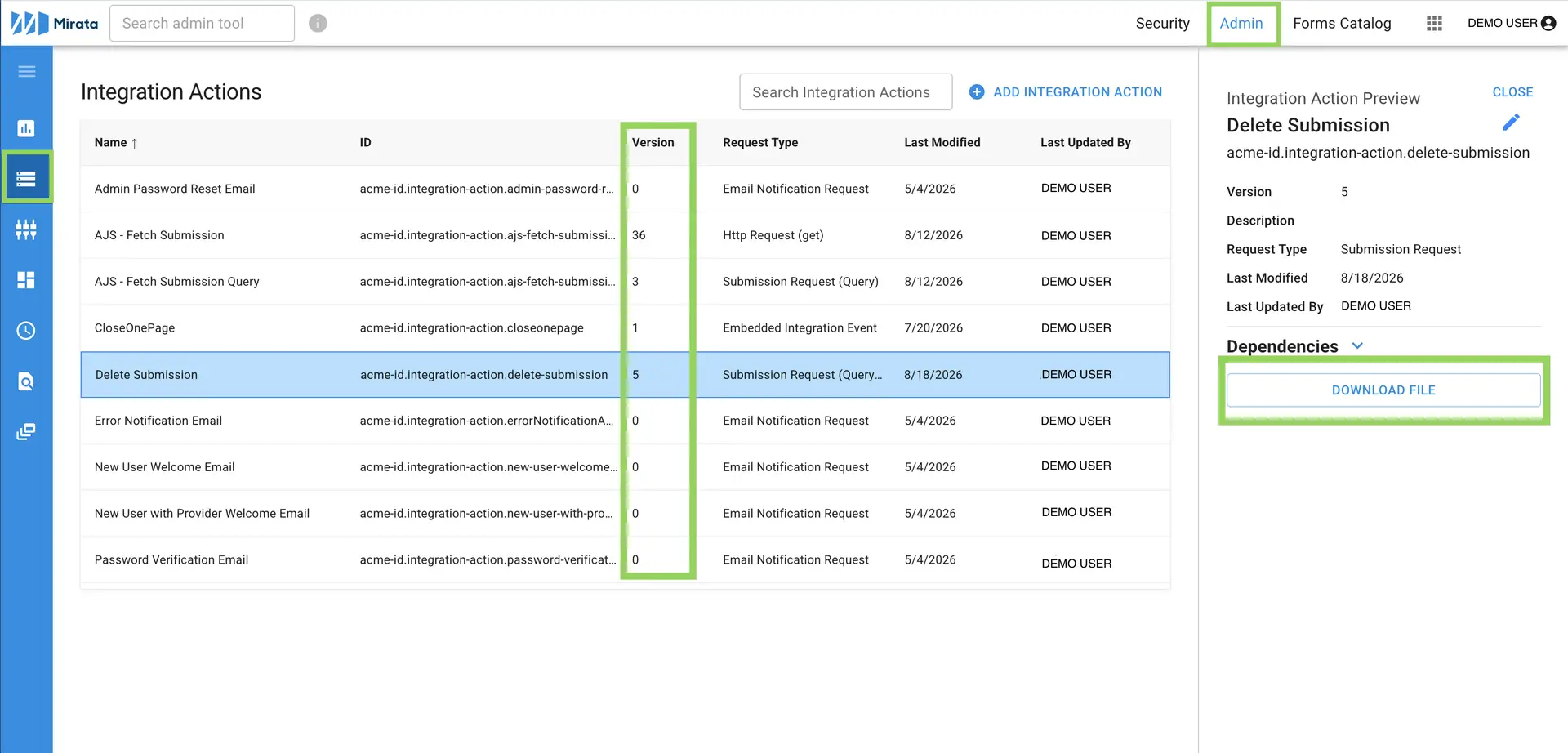Click the DOWNLOAD FILE button
This screenshot has width=1568, height=753.
(1383, 390)
